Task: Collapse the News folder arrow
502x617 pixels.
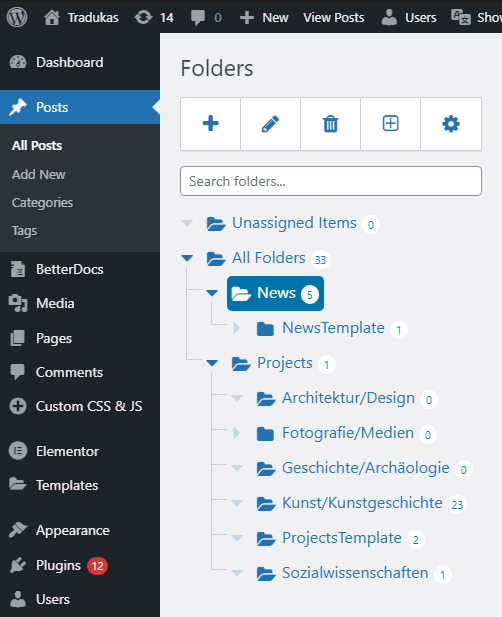Action: pos(212,293)
